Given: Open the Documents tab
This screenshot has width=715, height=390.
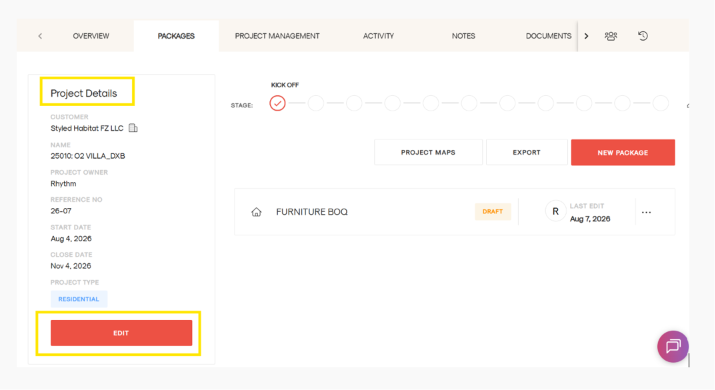Looking at the screenshot, I should (548, 36).
